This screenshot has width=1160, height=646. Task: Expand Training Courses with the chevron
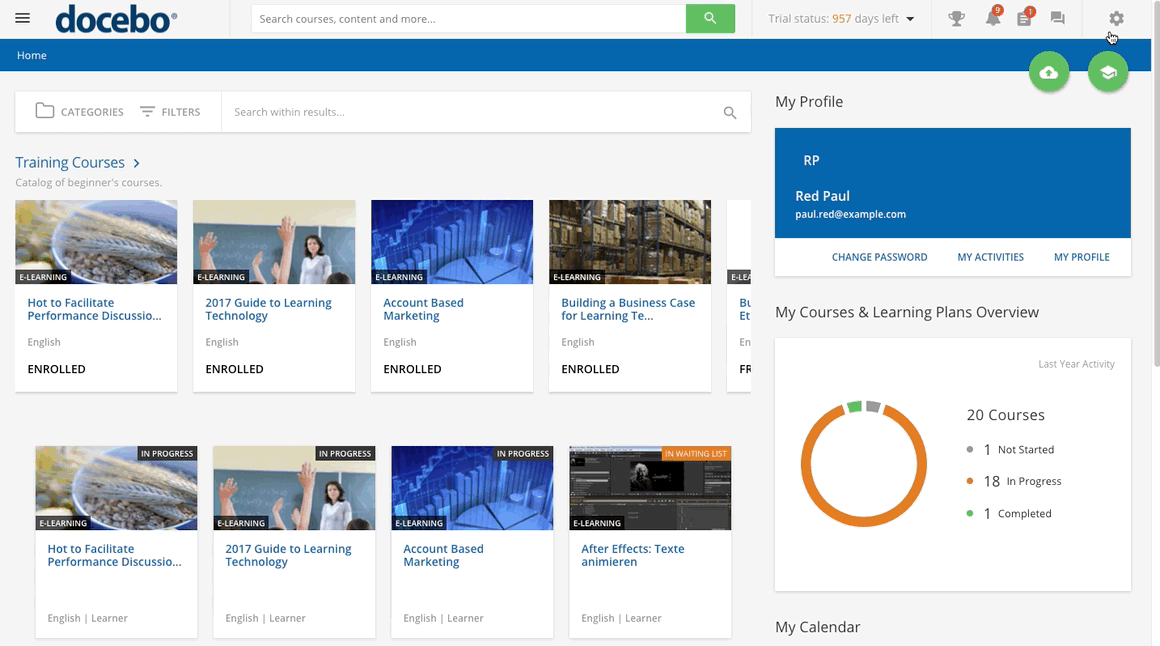tap(135, 162)
